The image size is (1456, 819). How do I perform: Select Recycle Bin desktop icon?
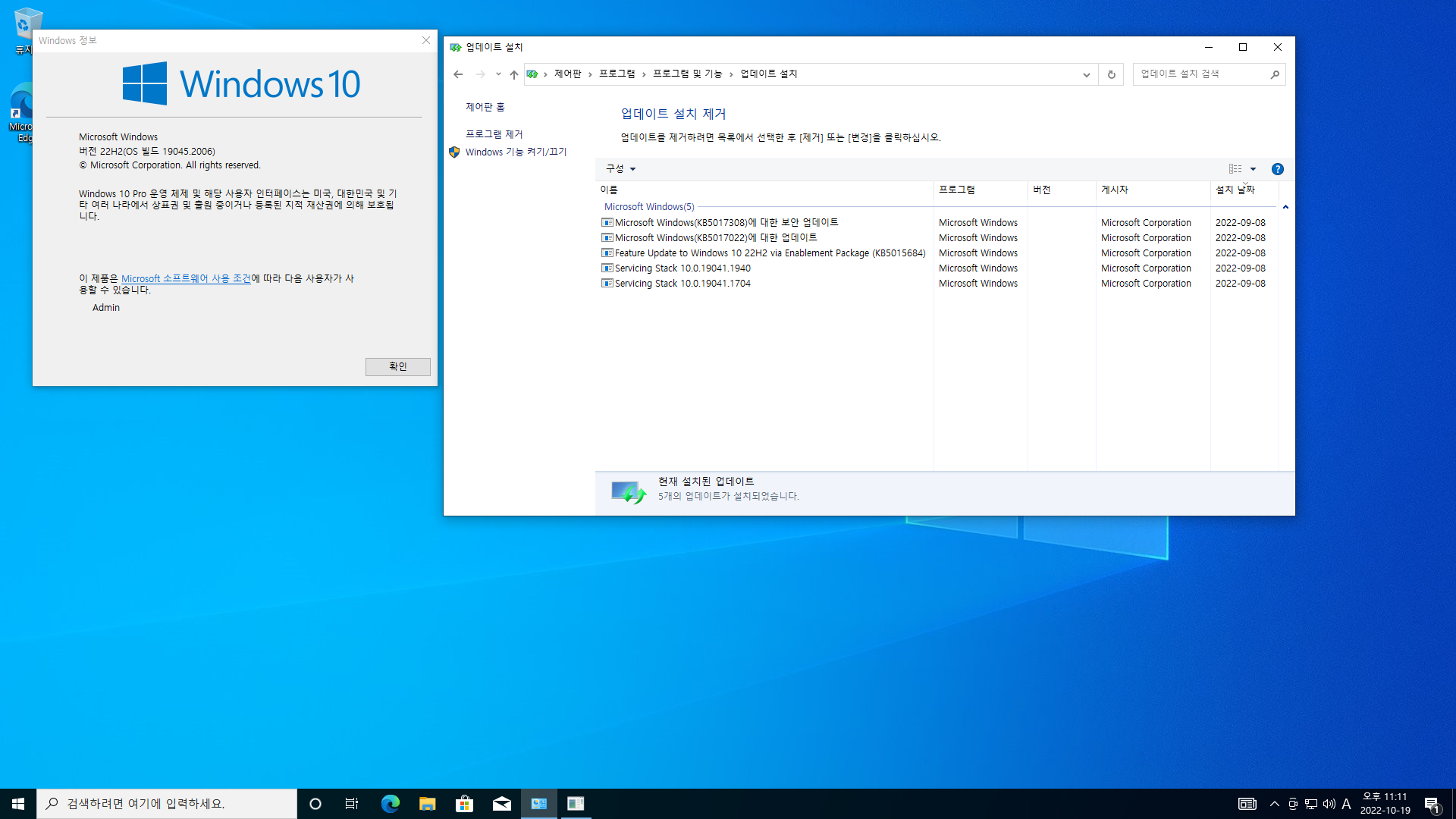click(x=27, y=32)
